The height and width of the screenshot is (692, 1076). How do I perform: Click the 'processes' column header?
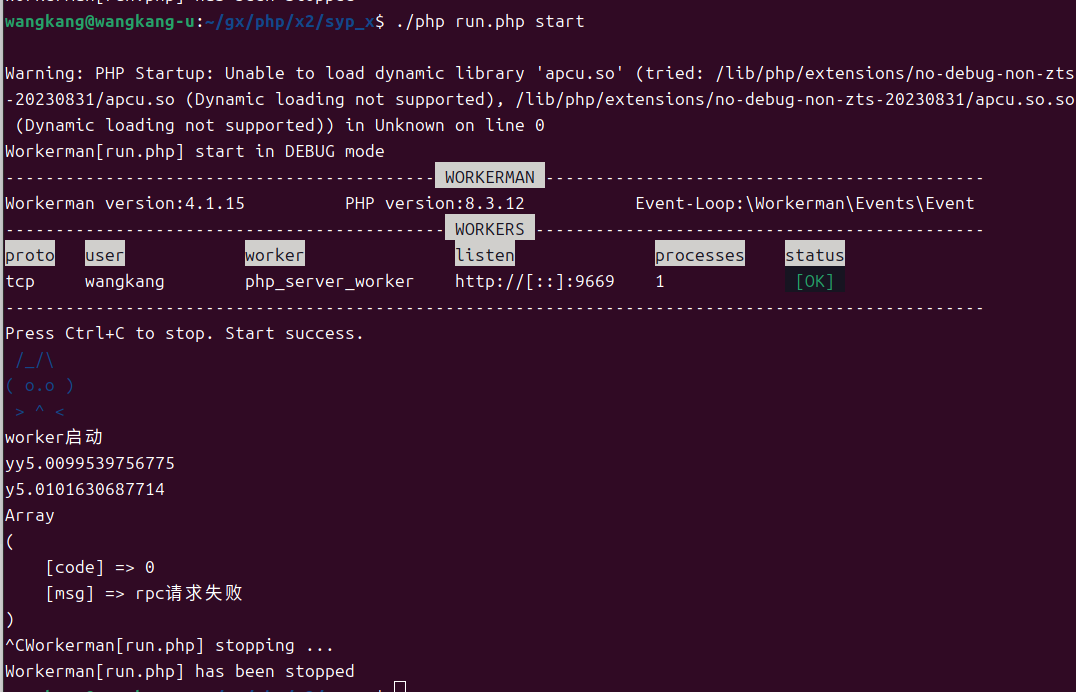[699, 255]
